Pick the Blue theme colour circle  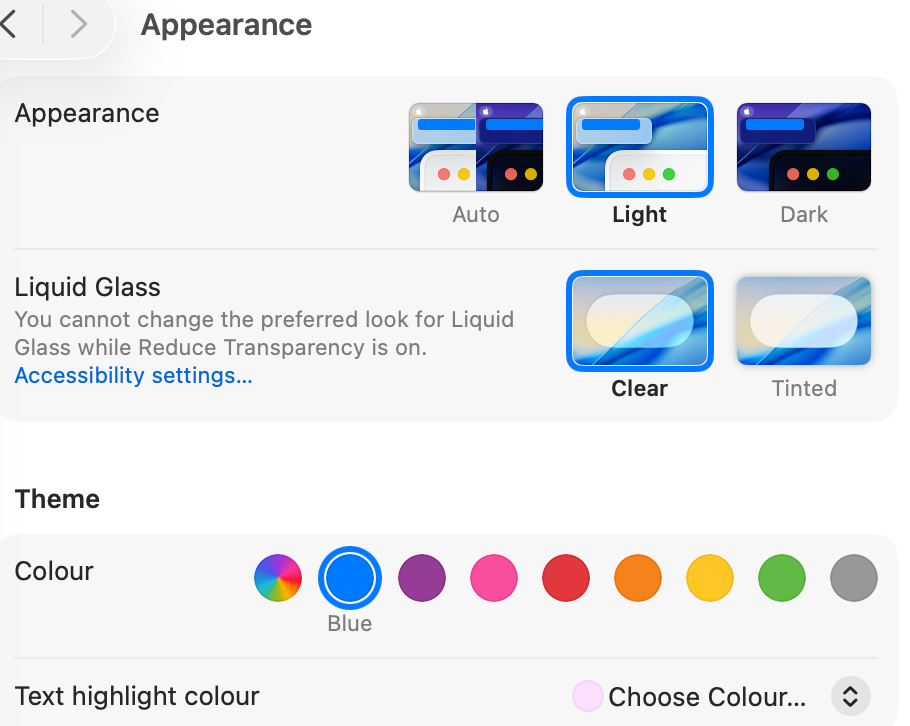350,578
